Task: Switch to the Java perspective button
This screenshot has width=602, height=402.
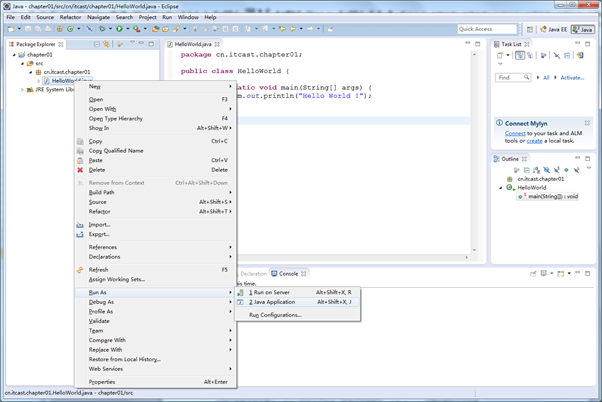Action: point(582,29)
